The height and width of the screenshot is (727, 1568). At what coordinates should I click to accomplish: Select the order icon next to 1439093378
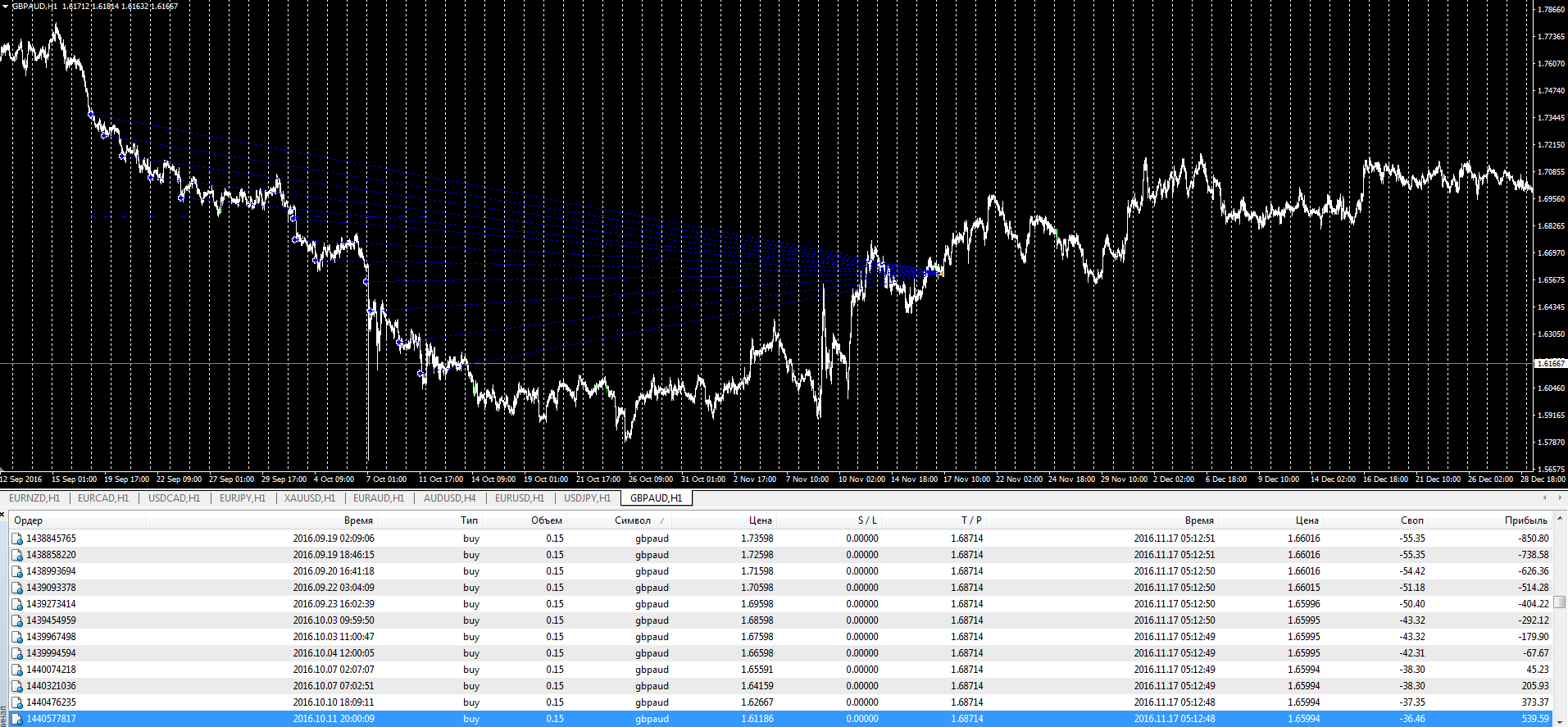point(16,588)
